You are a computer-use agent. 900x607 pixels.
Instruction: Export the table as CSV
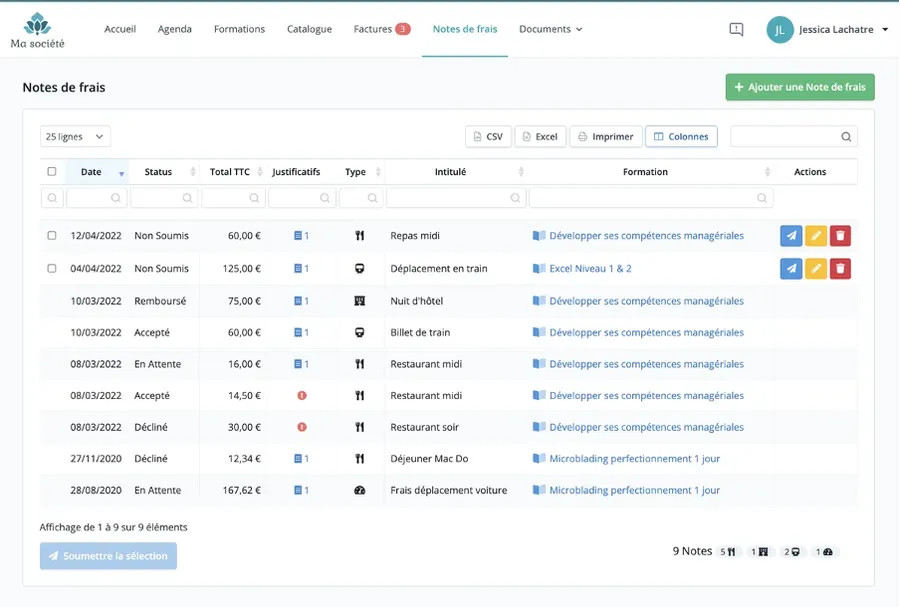(488, 137)
